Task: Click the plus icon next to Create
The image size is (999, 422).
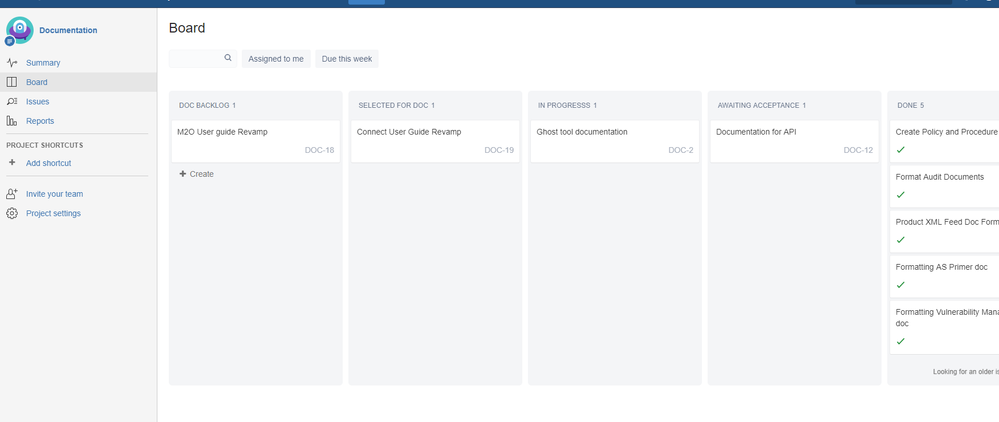Action: [x=183, y=174]
